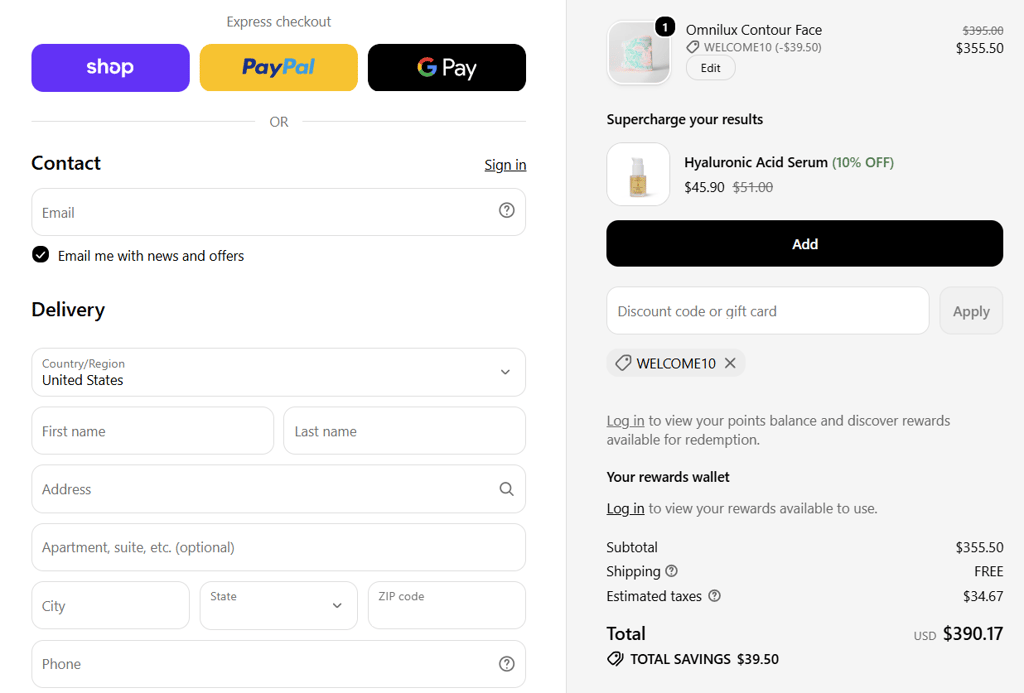Viewport: 1024px width, 693px height.
Task: Focus the Last name field
Action: [x=404, y=431]
